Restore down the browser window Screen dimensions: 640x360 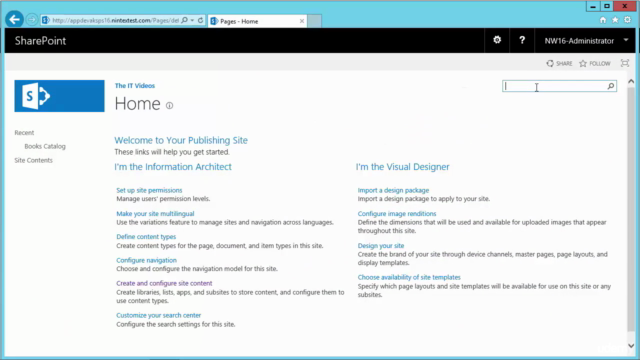pyautogui.click(x=607, y=6)
